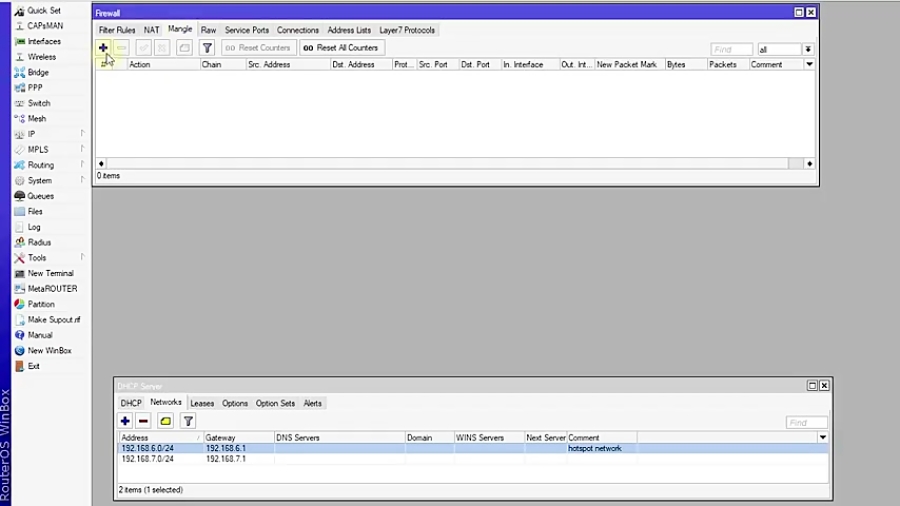The height and width of the screenshot is (506, 900).
Task: Select the 192.168.7.0/24 network row
Action: pyautogui.click(x=473, y=459)
